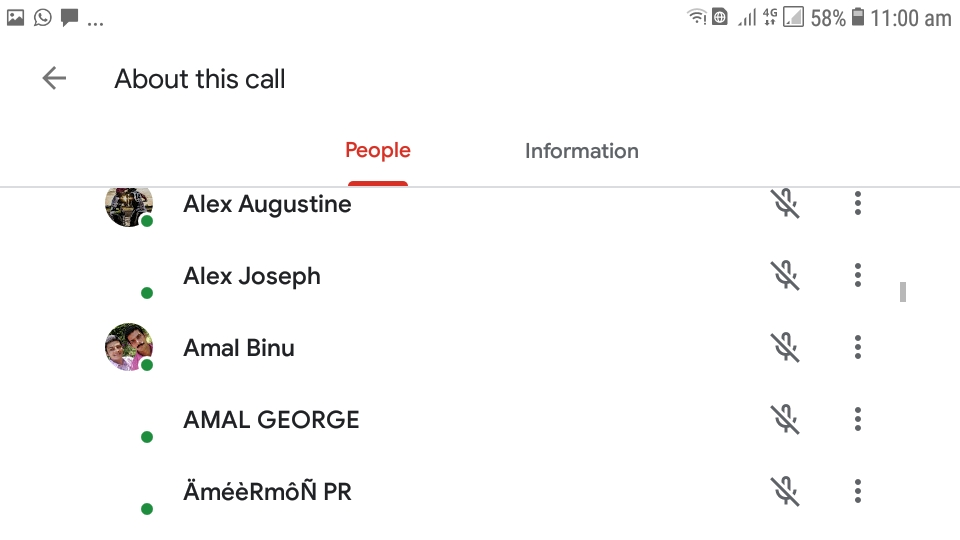Screen dimensions: 960x540
Task: Show the three-dot menu for ÄméèRmôÑ PR
Action: pyautogui.click(x=858, y=492)
